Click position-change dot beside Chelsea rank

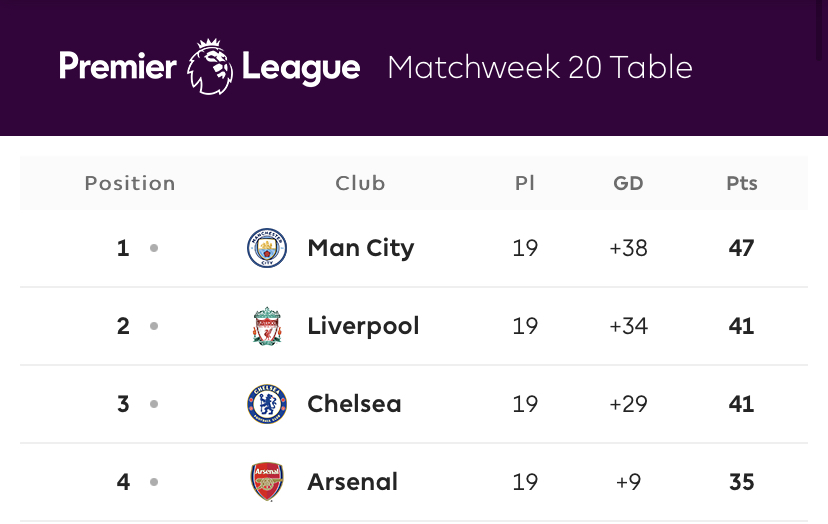click(x=154, y=404)
